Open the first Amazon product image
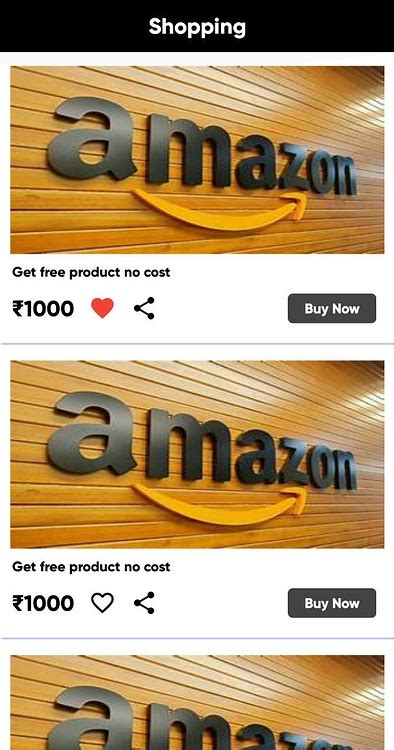Viewport: 394px width, 750px height. click(197, 160)
